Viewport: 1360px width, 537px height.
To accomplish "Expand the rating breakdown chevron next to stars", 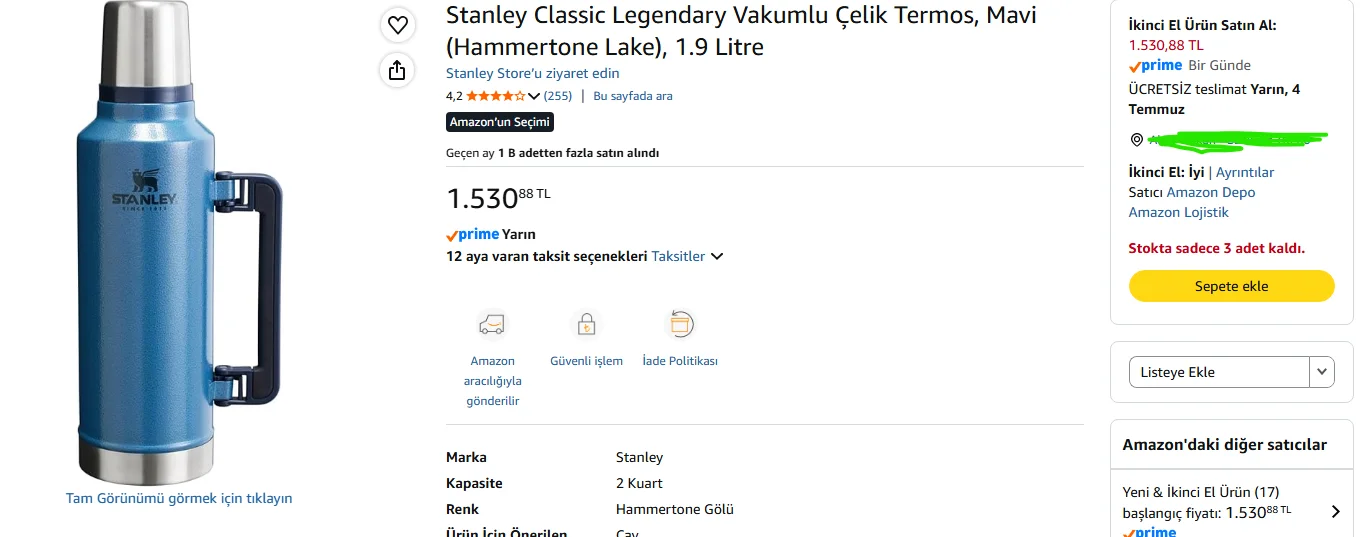I will point(534,97).
